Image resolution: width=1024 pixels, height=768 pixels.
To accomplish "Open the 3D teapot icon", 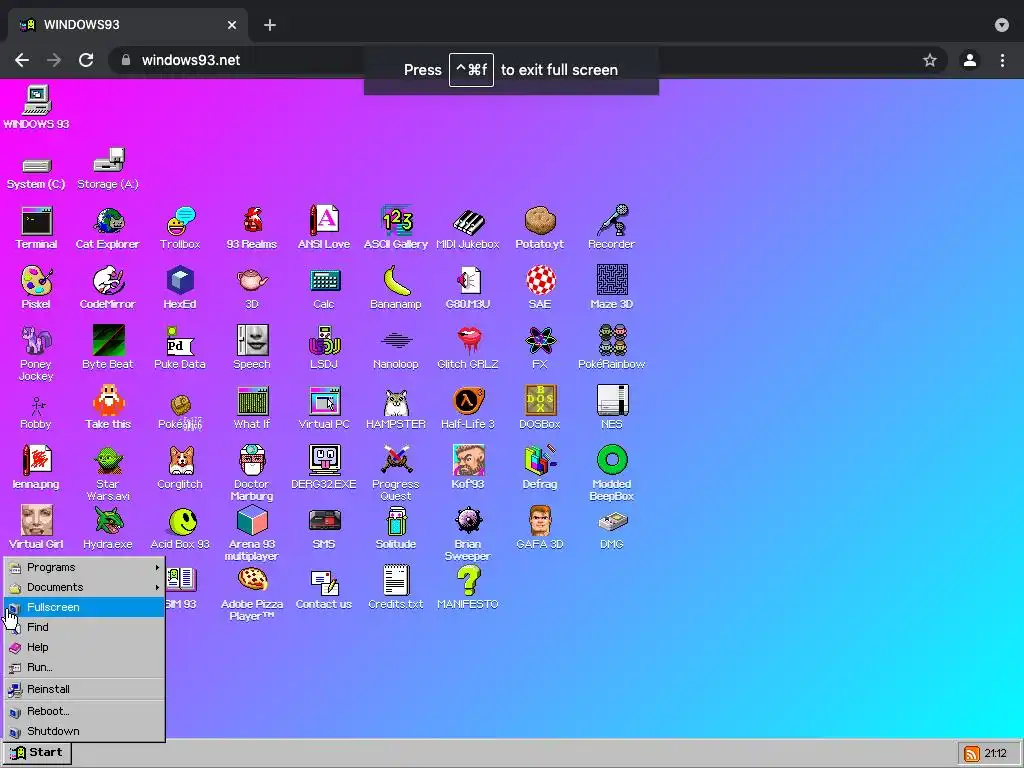I will 252,287.
